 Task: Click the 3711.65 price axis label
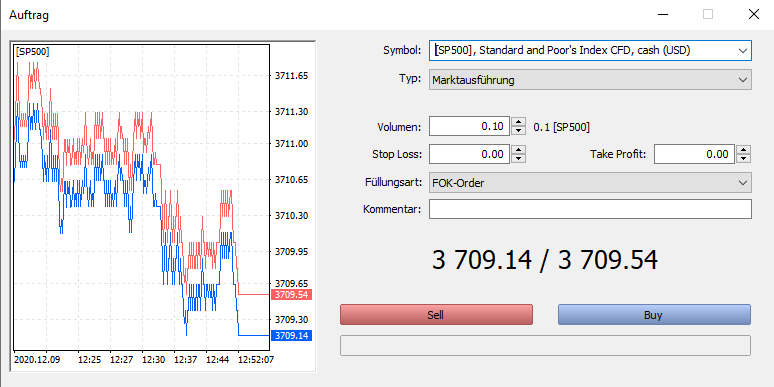coord(291,76)
